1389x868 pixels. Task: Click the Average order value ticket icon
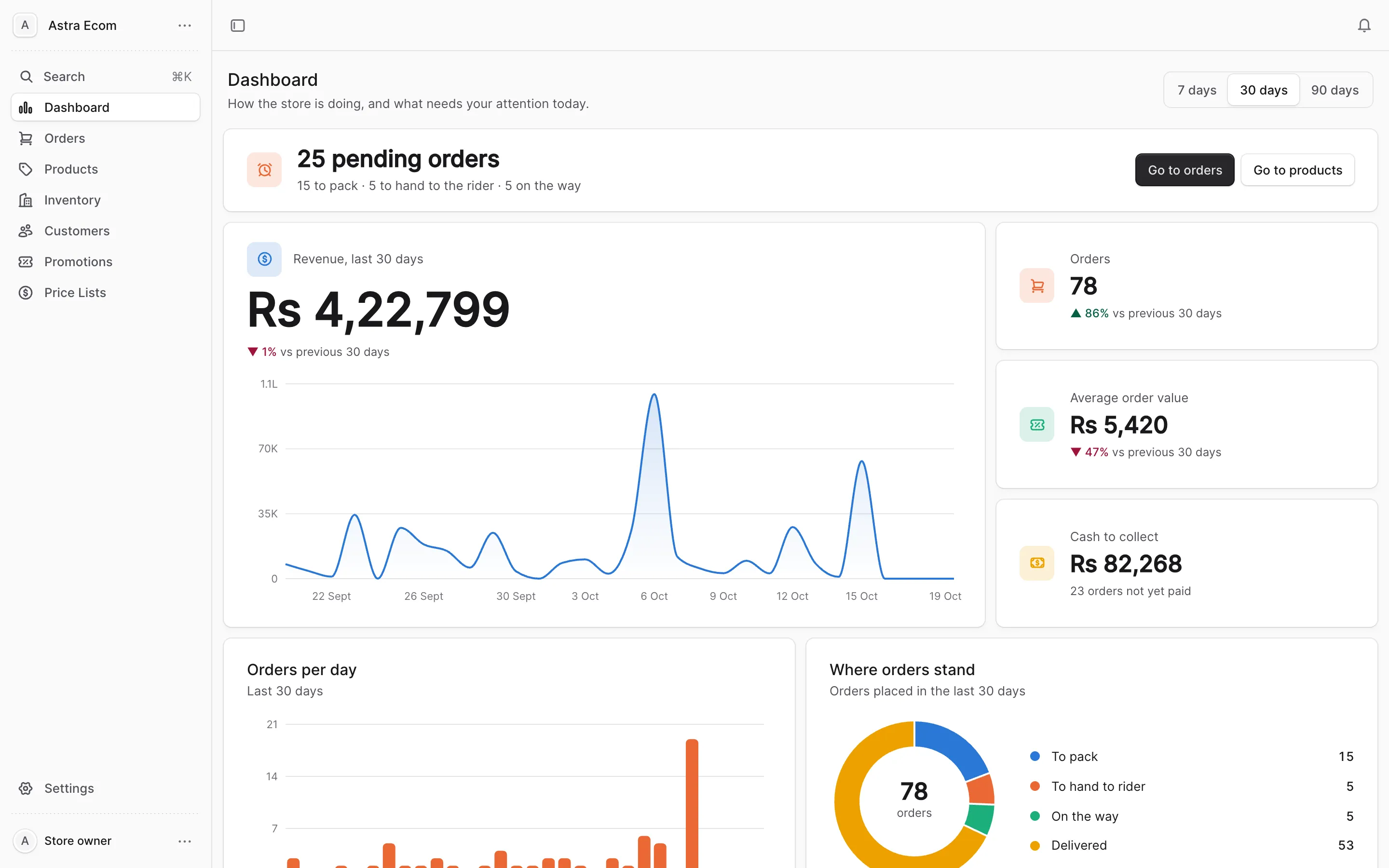click(1036, 424)
